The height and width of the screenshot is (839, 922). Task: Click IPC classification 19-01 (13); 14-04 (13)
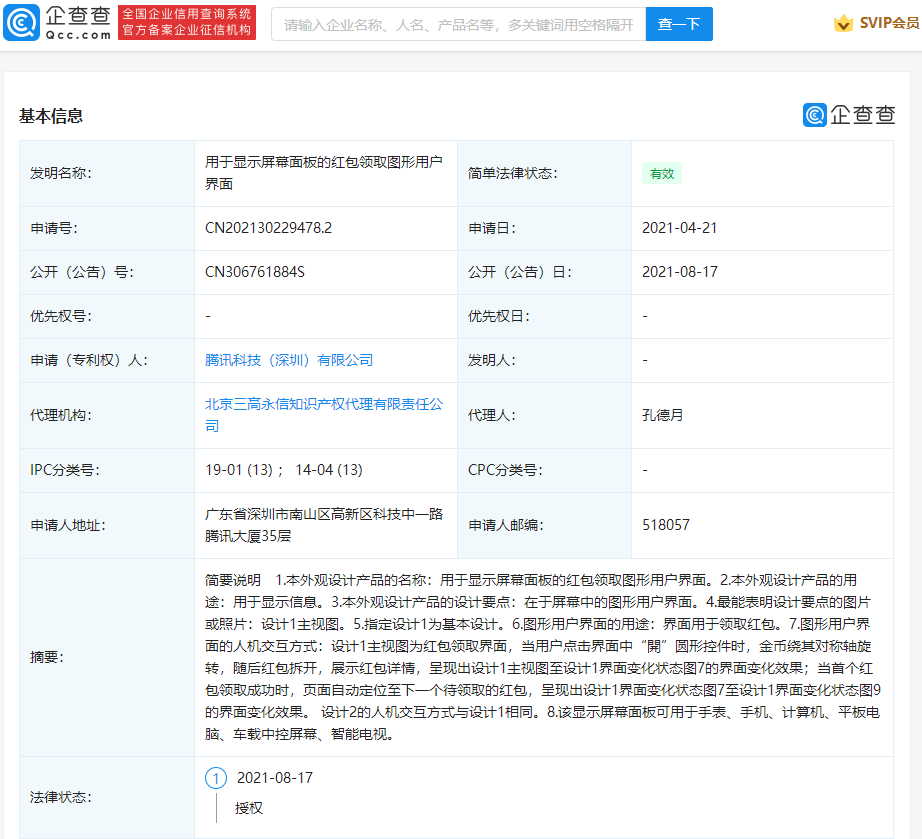283,470
